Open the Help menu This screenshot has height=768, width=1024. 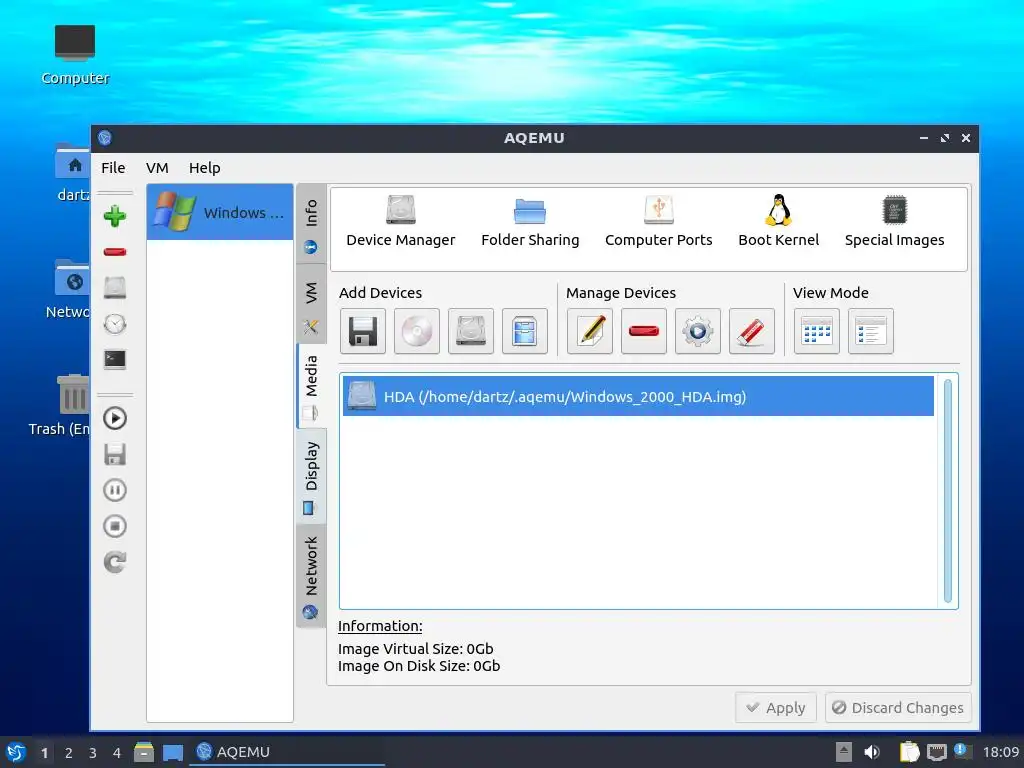pyautogui.click(x=204, y=168)
